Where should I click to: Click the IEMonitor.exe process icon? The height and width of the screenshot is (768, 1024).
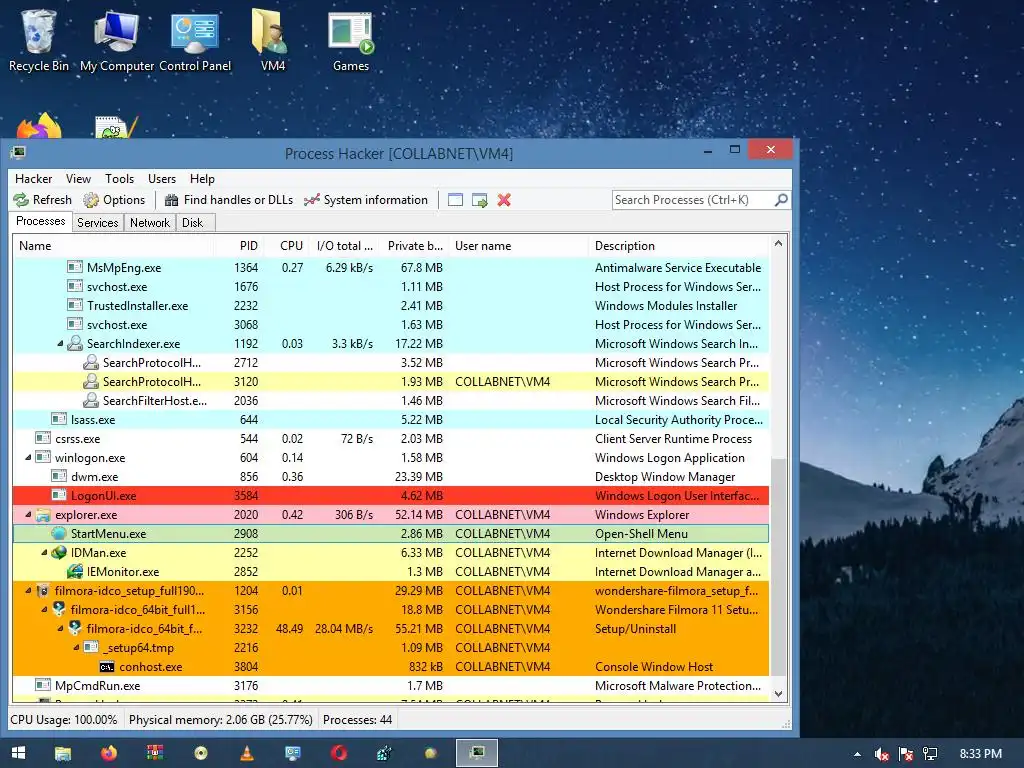coord(75,571)
